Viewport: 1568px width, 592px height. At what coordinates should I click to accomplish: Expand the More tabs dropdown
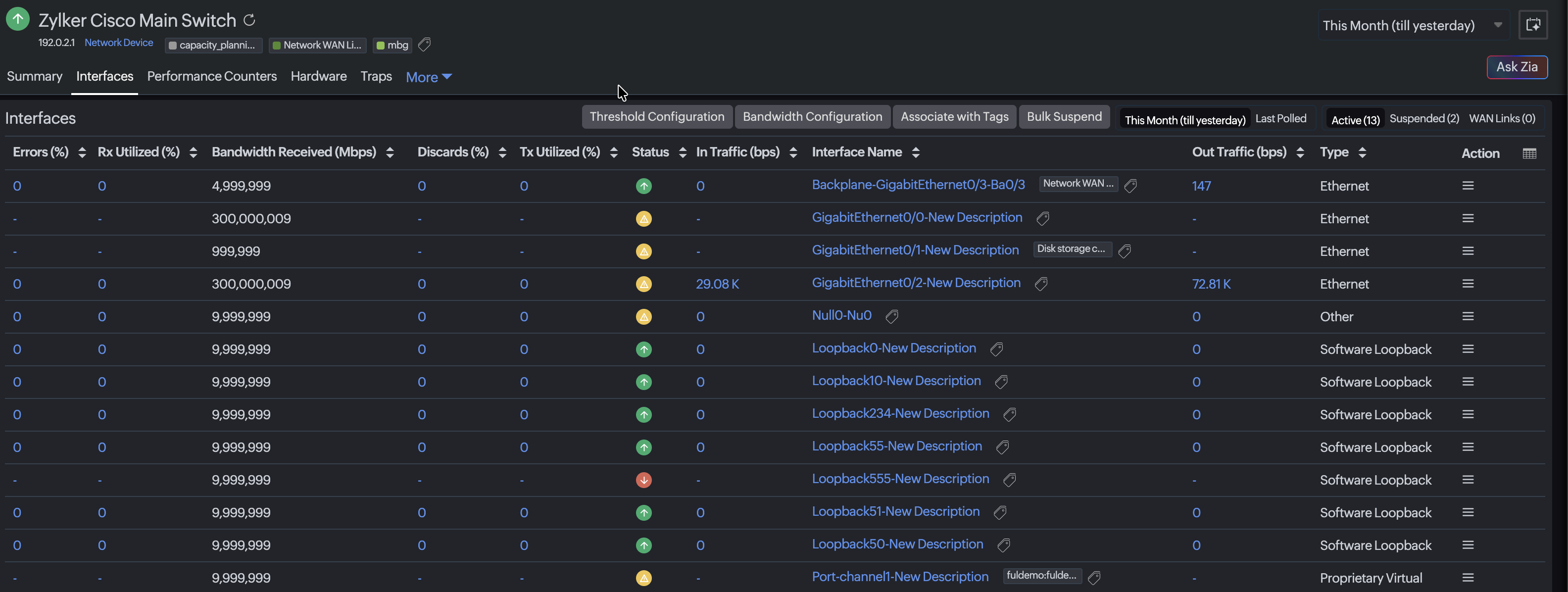[x=429, y=77]
